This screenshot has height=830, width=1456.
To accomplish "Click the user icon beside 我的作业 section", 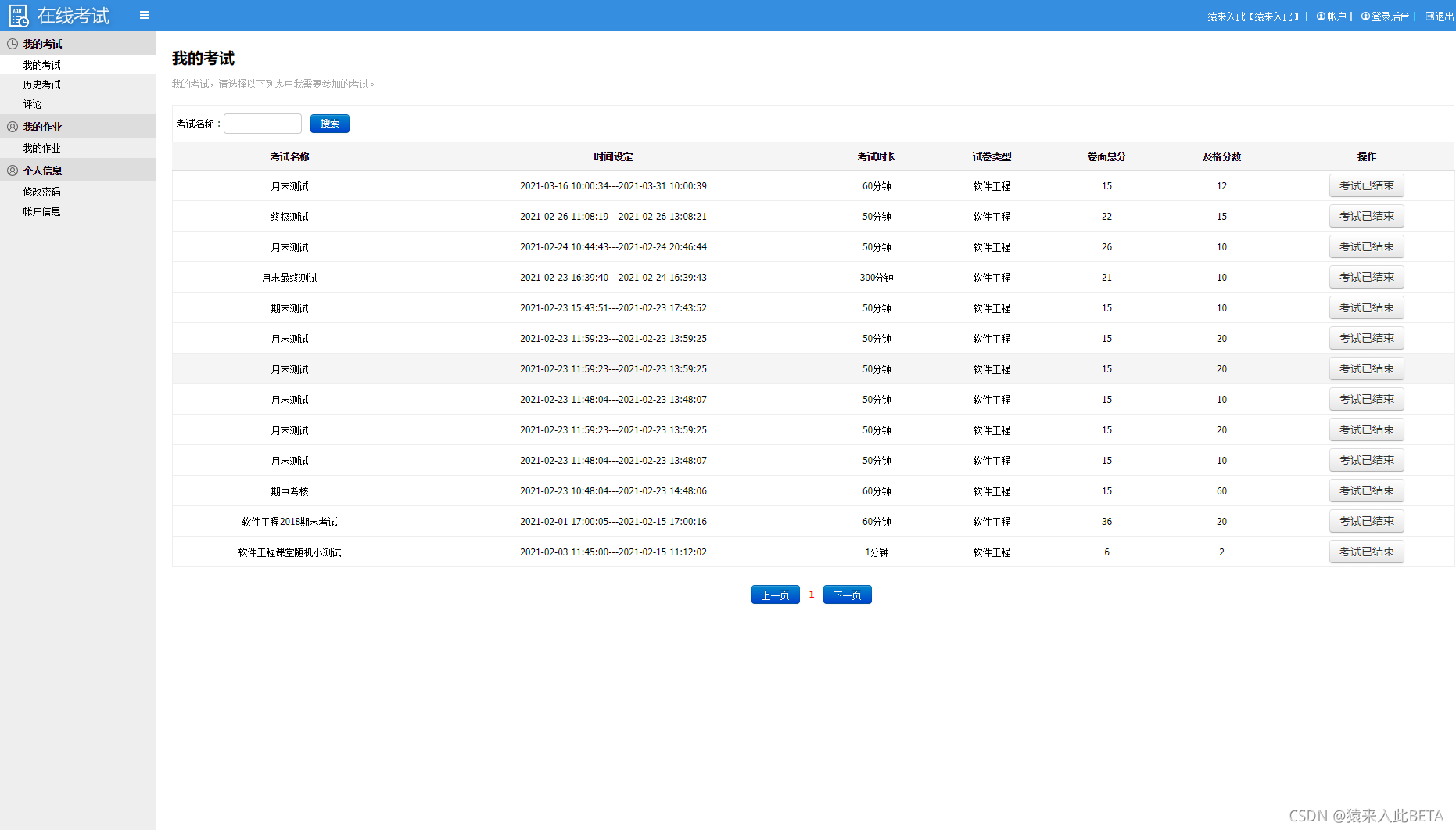I will (x=13, y=127).
